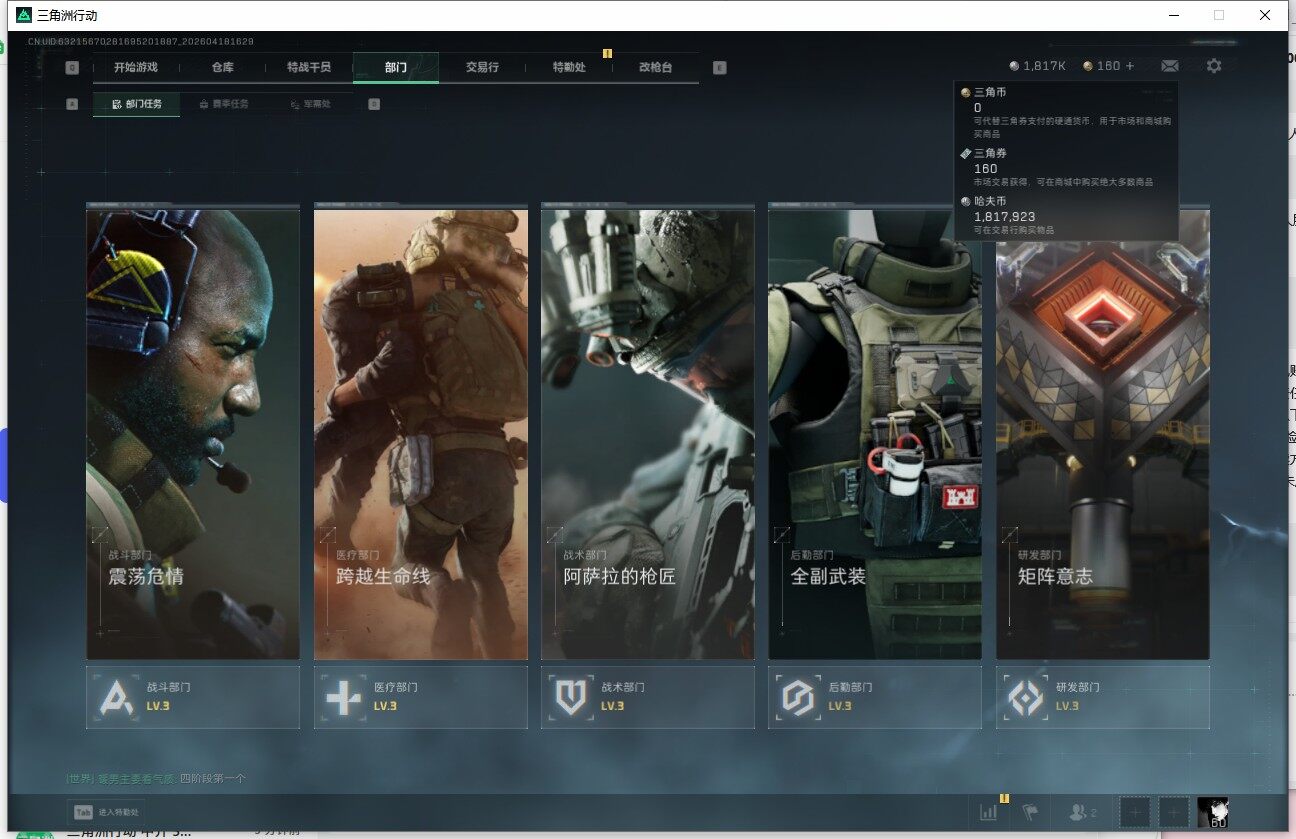Open the 矩阵意志 research department card
This screenshot has height=839, width=1296.
1103,432
